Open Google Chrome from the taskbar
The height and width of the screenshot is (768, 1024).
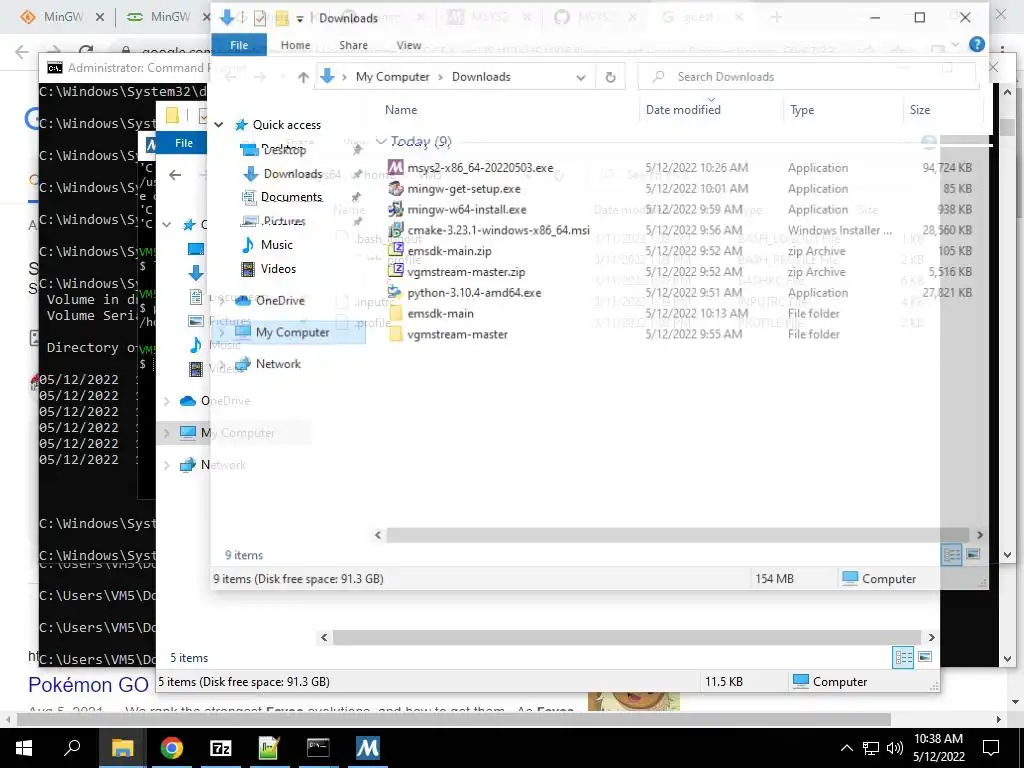tap(171, 748)
